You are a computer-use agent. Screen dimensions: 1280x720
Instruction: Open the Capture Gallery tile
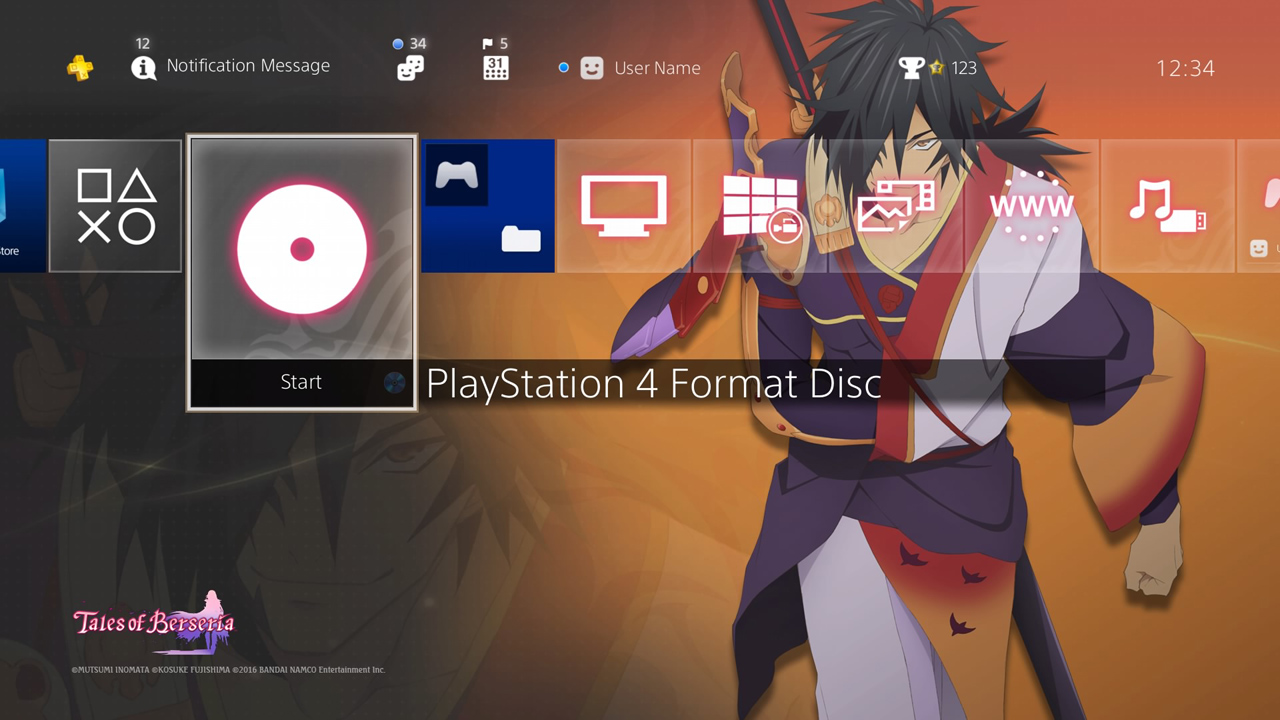[x=896, y=206]
